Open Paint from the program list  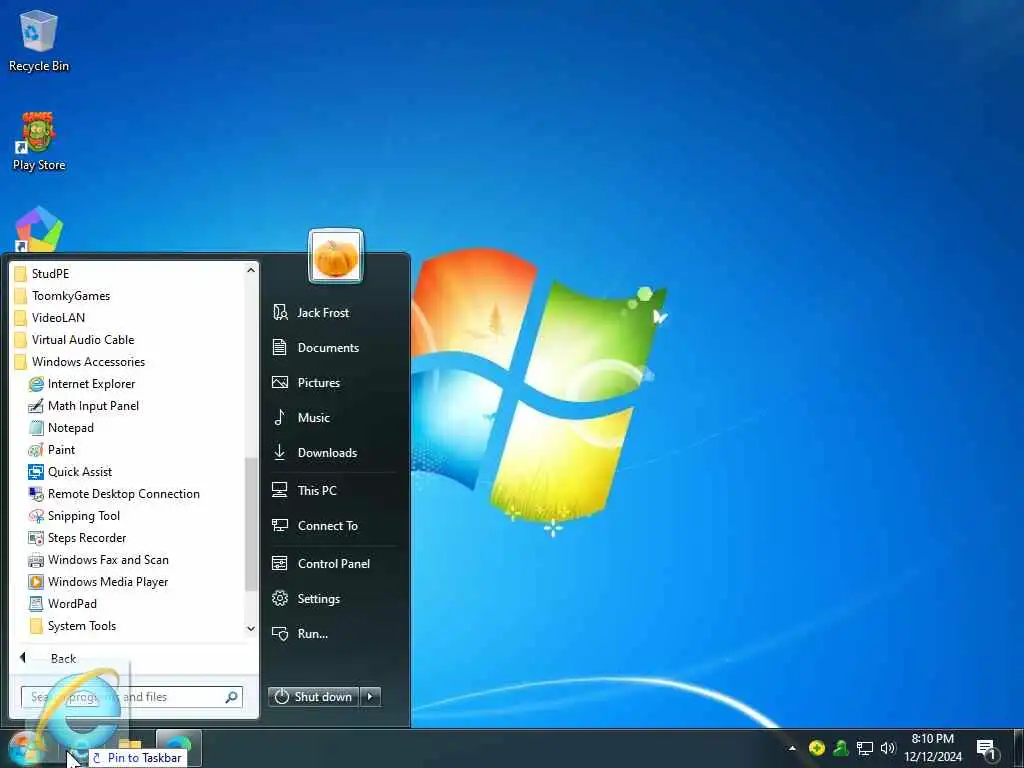point(52,450)
